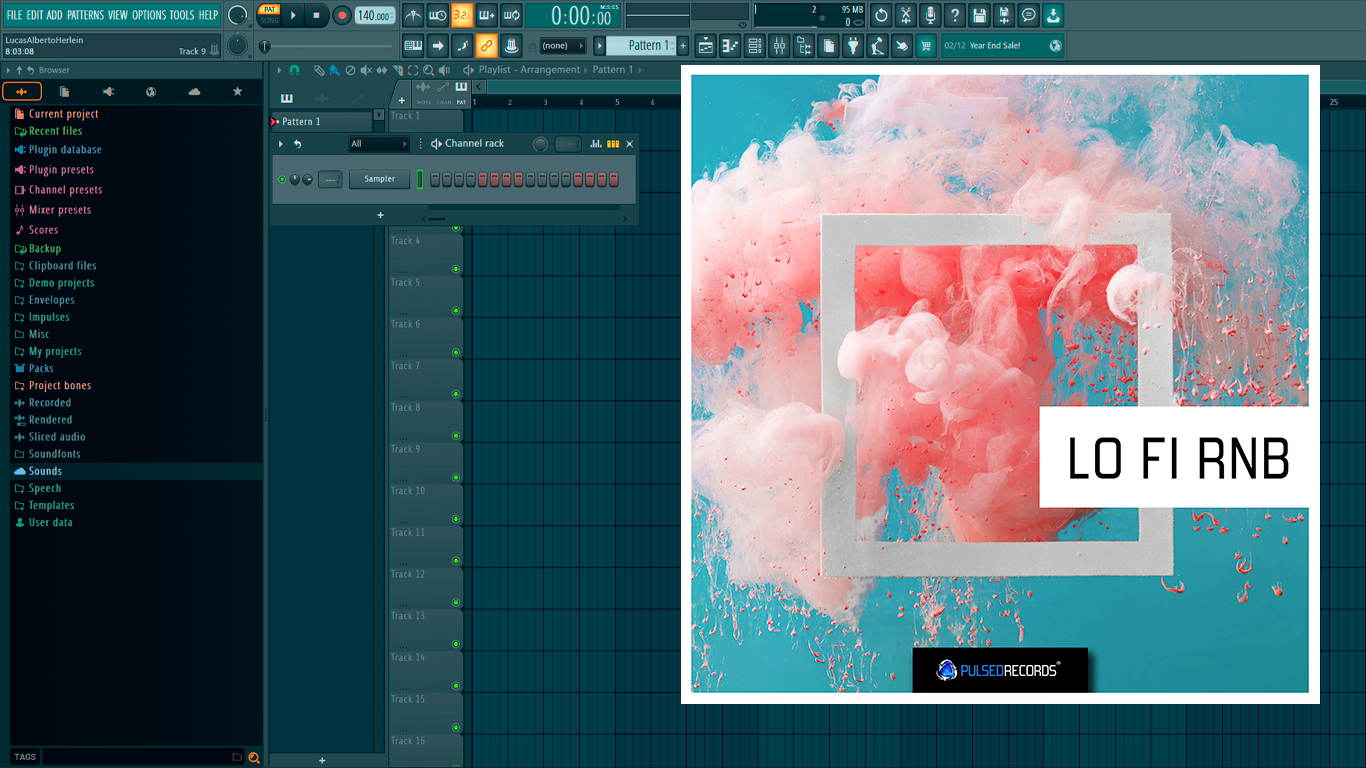
Task: Add a channel with rack plus button
Action: [x=380, y=215]
